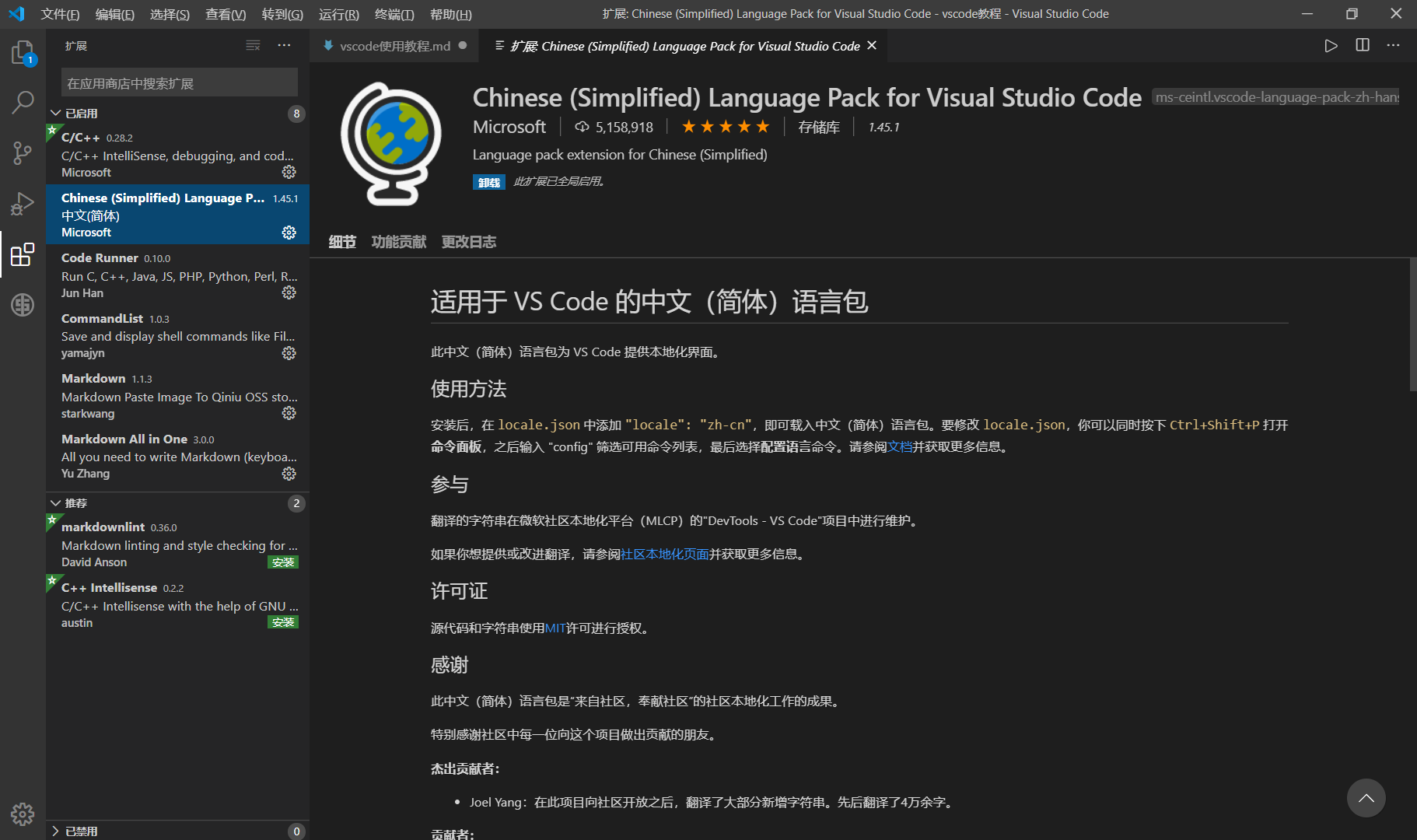Viewport: 1417px width, 840px height.
Task: Click the five-star rating
Action: (x=726, y=127)
